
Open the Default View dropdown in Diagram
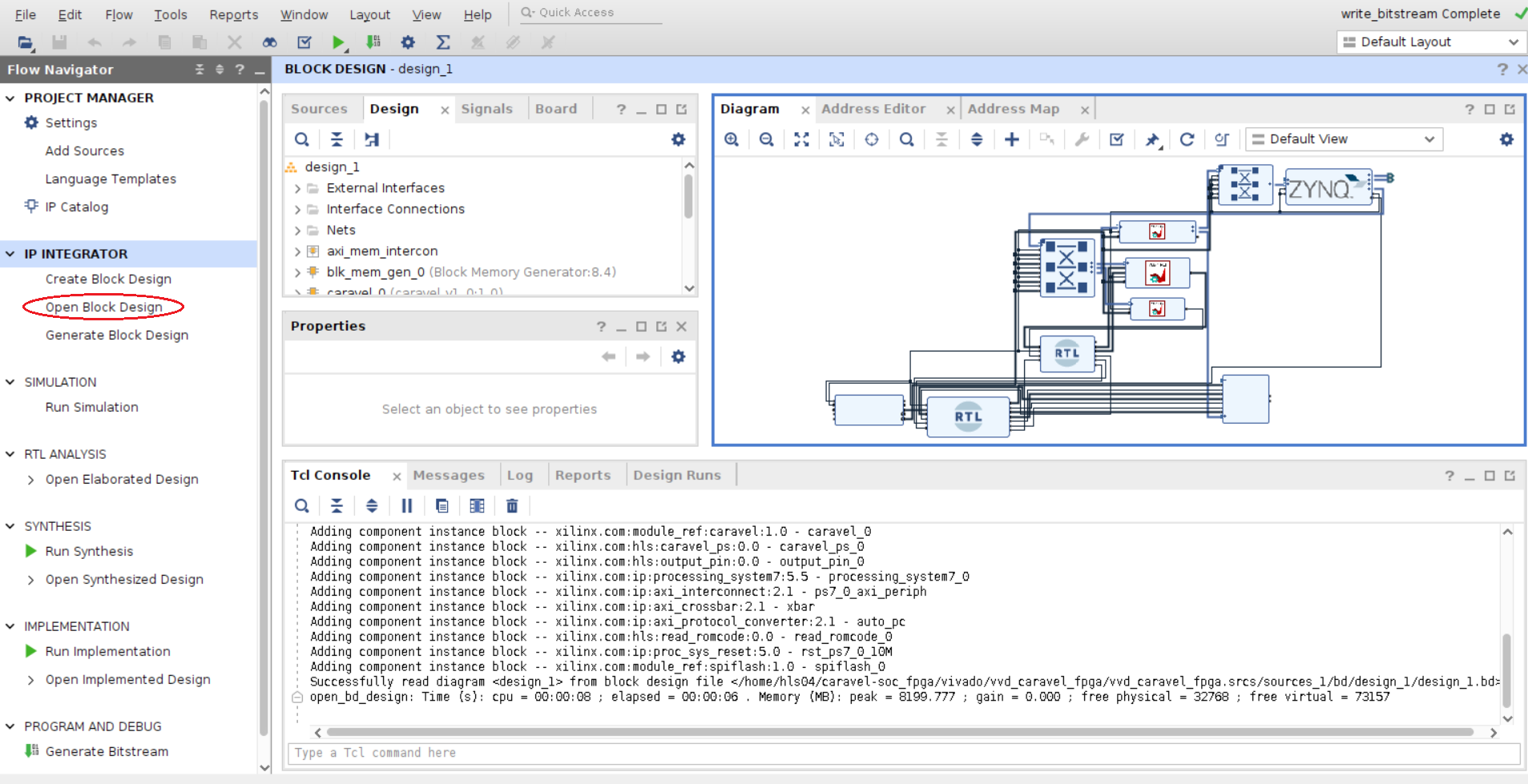pos(1343,139)
